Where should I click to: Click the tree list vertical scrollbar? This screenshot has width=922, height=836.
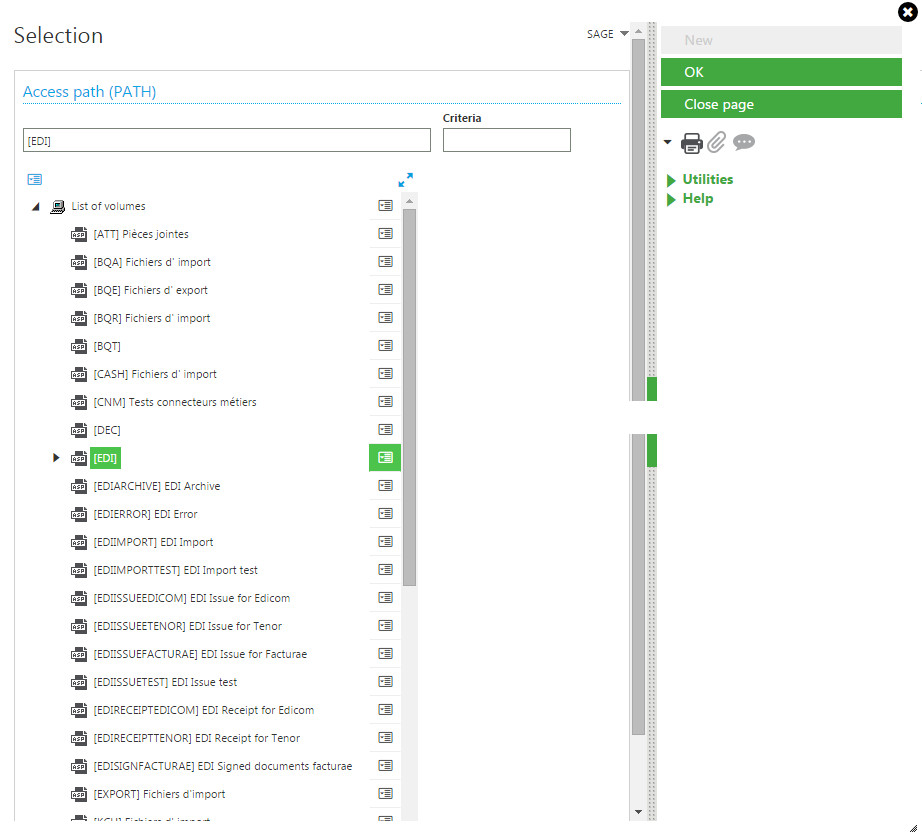409,400
